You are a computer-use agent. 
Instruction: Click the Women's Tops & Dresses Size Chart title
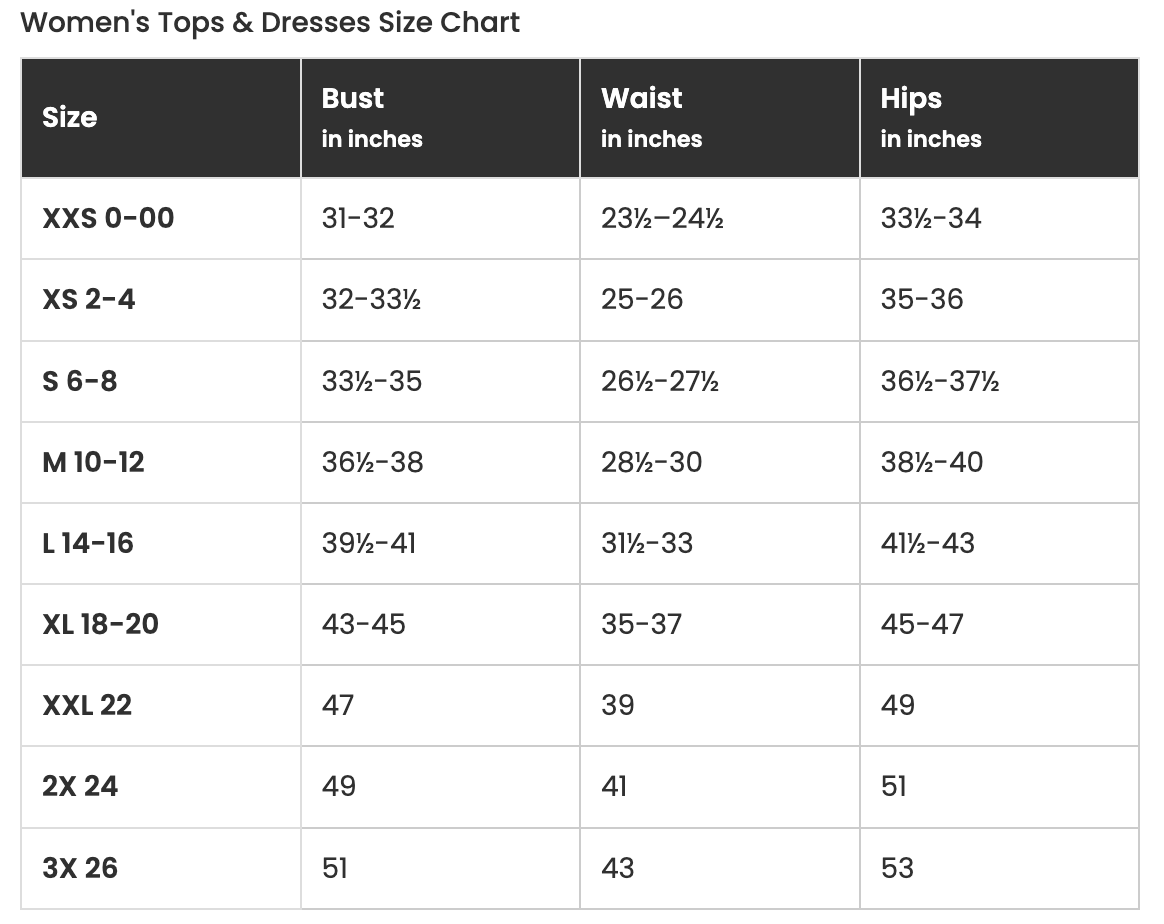(x=270, y=22)
